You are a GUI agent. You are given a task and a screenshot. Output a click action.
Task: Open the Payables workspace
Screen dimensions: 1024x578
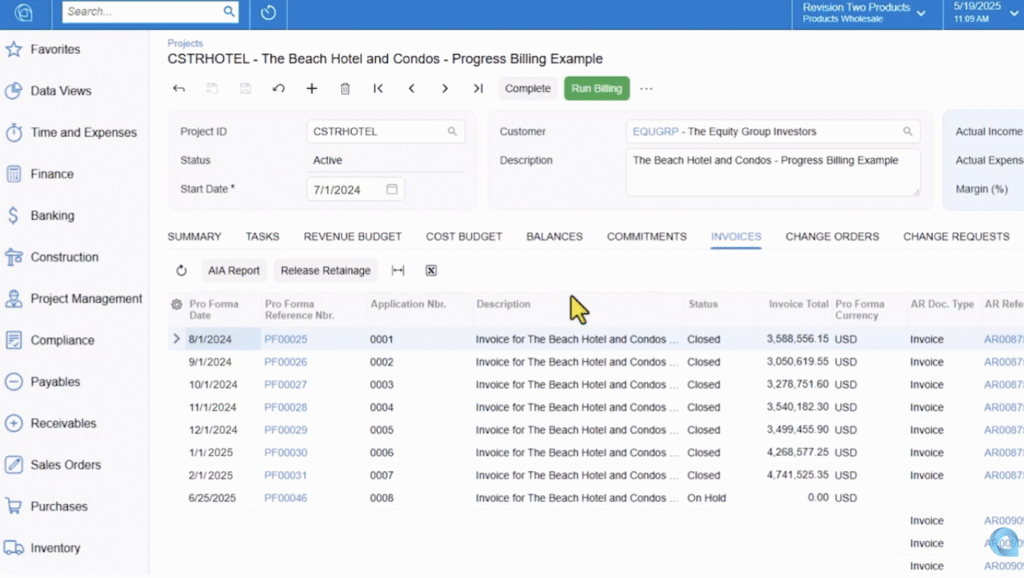[55, 382]
